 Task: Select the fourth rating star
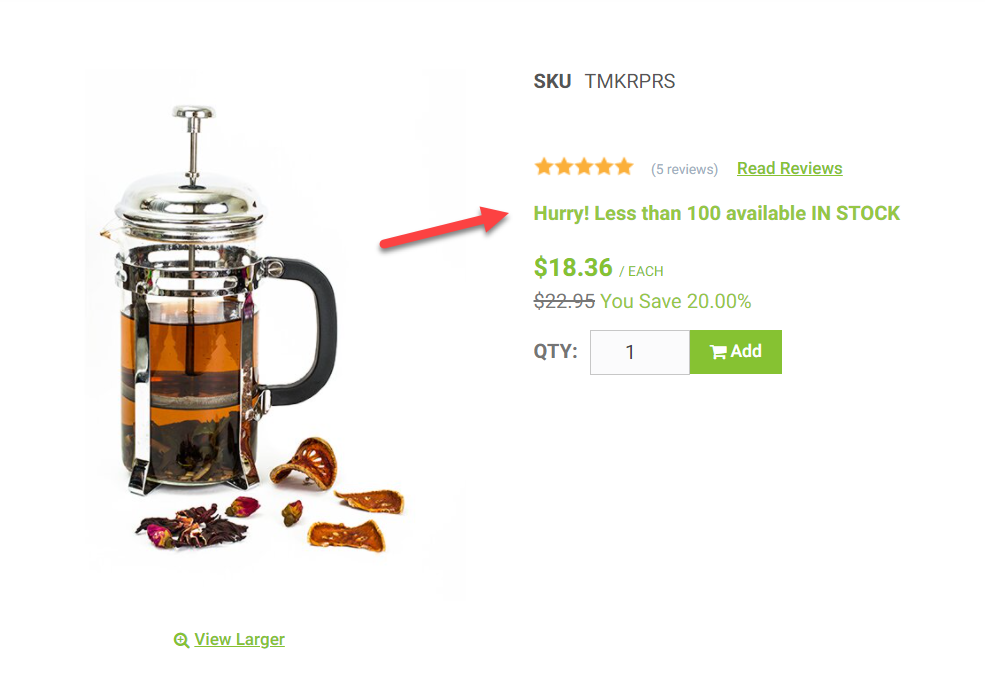[x=604, y=167]
